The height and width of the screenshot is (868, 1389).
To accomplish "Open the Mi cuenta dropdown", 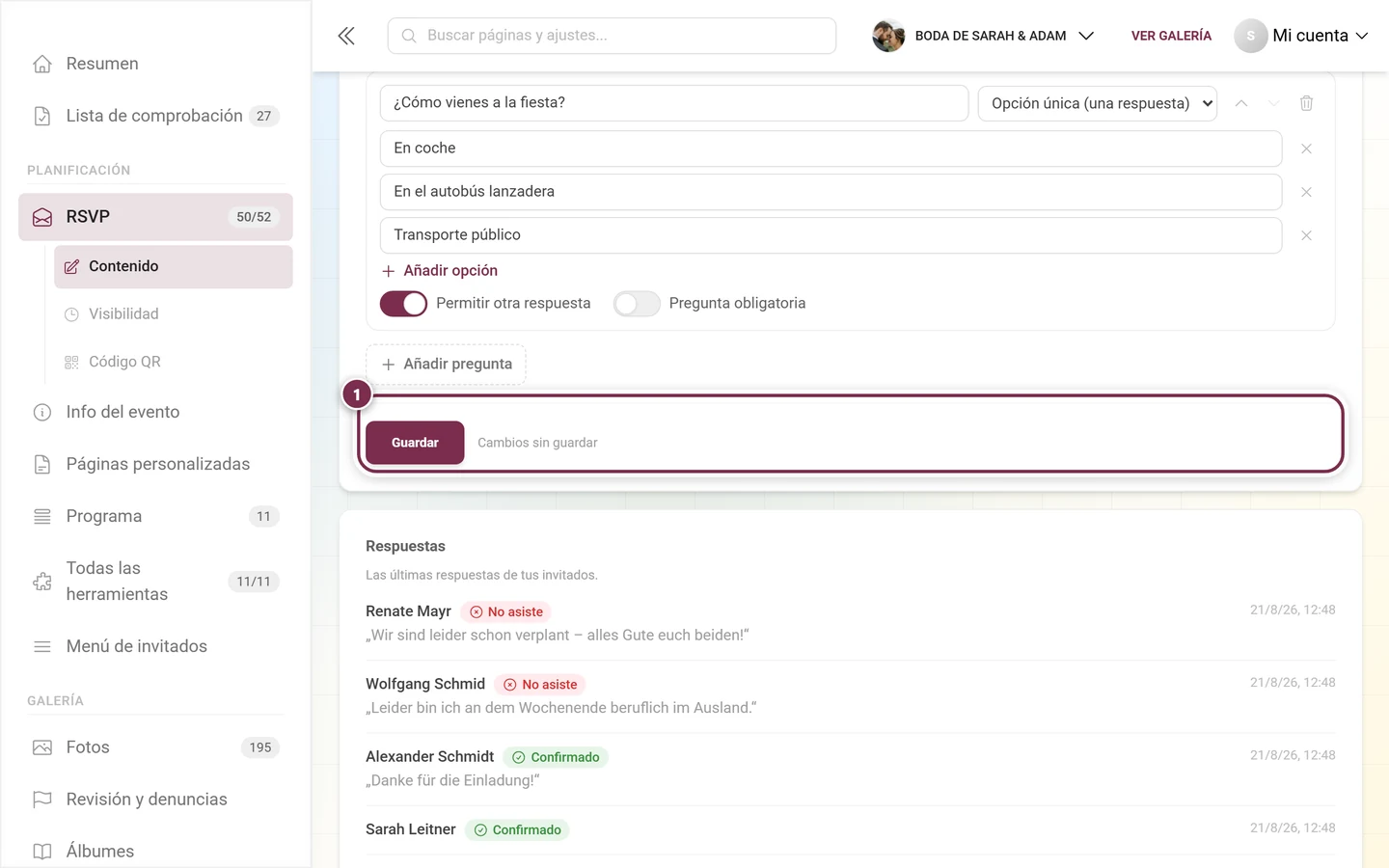I will (x=1301, y=36).
